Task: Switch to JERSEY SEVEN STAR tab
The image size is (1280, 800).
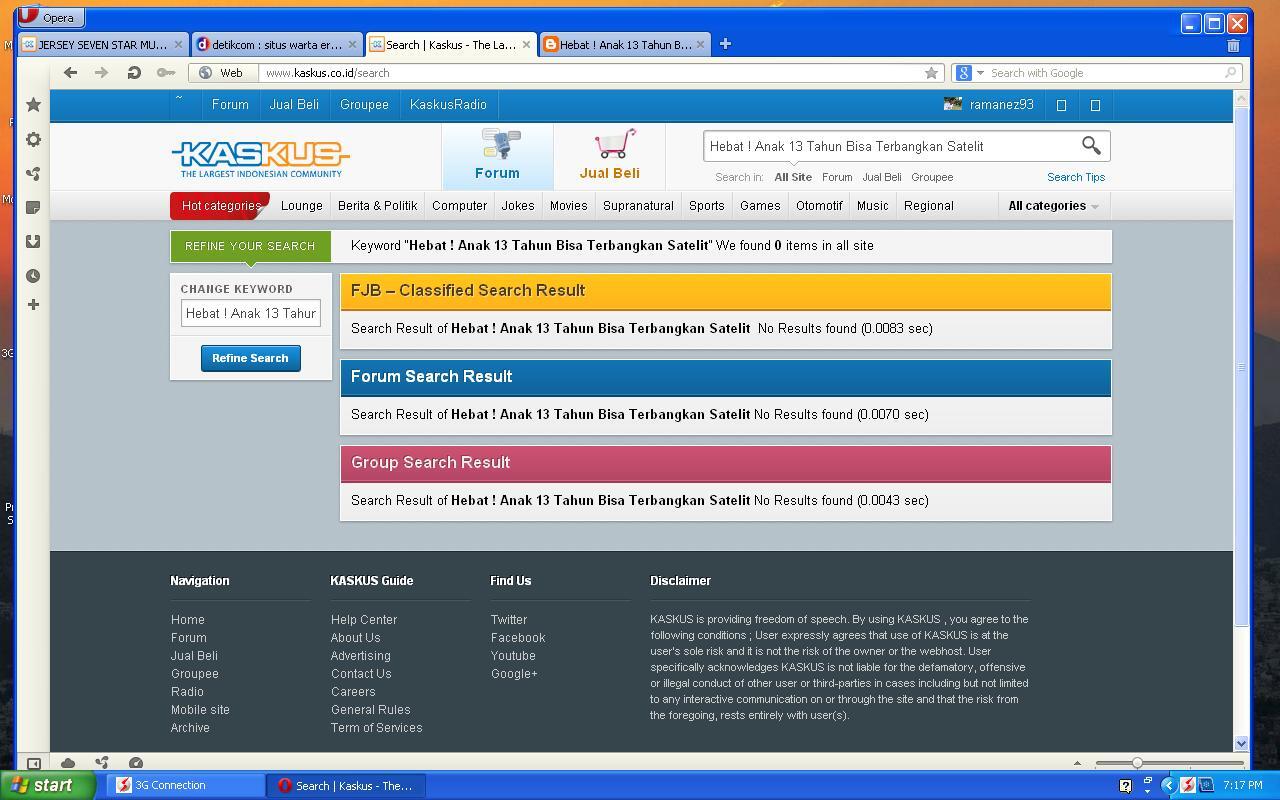Action: (x=103, y=44)
